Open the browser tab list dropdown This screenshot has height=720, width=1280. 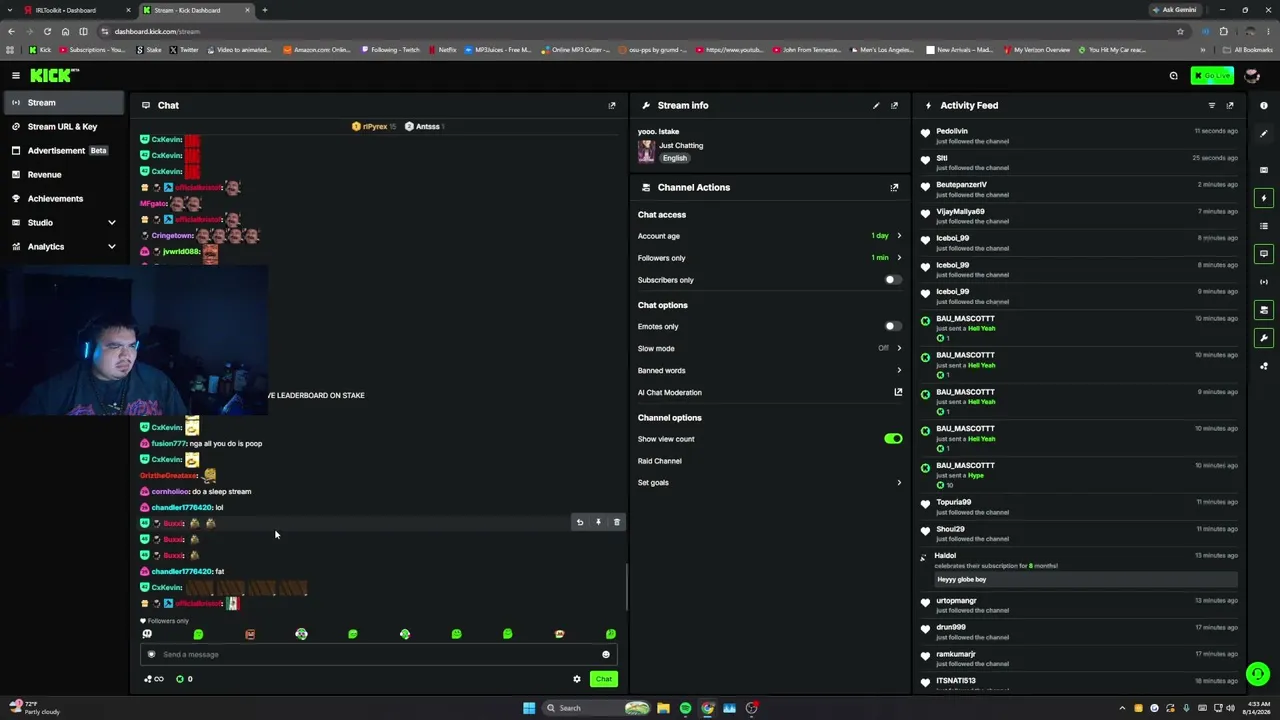pyautogui.click(x=10, y=10)
